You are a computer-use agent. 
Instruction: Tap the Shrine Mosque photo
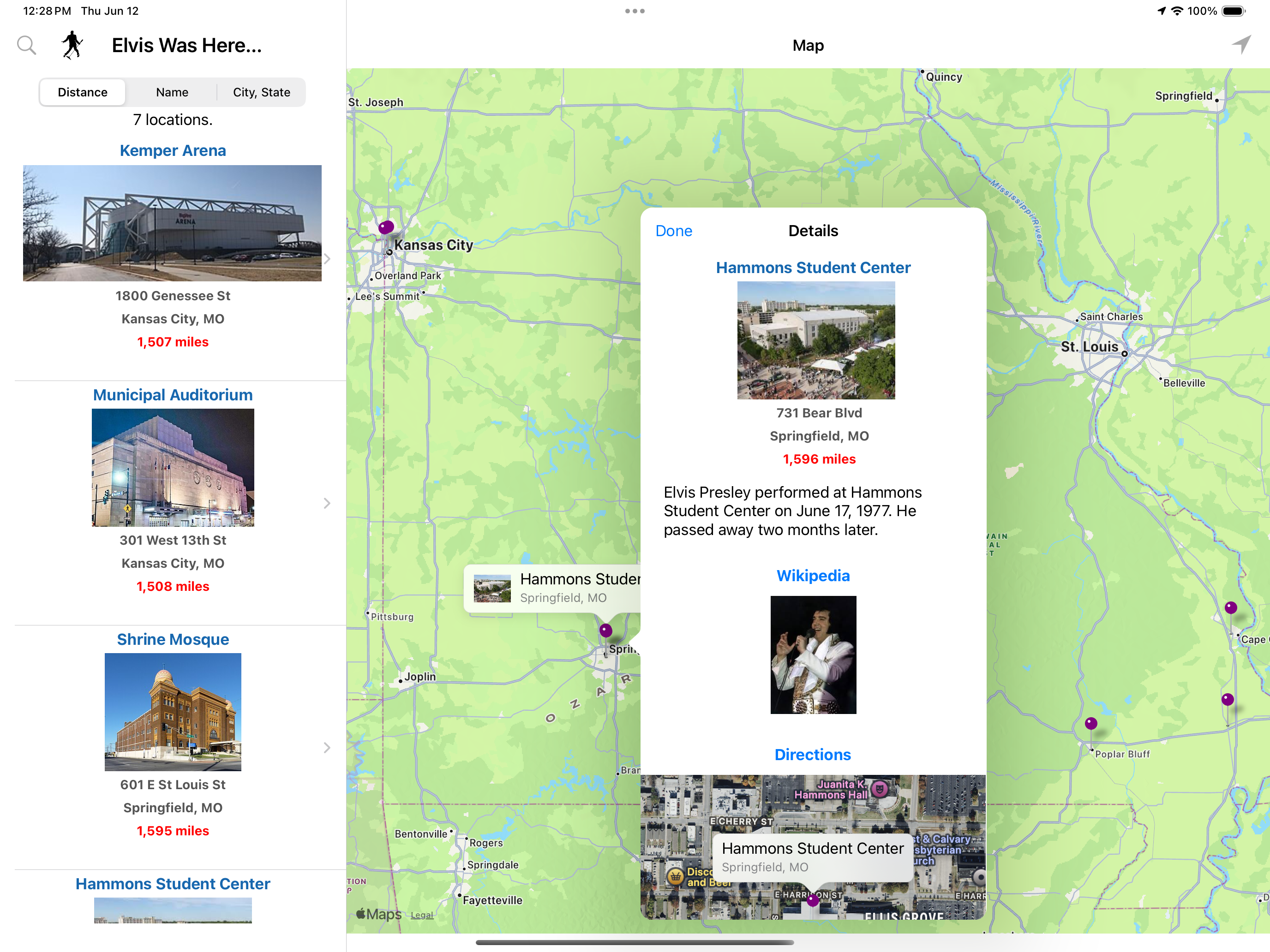[x=173, y=712]
